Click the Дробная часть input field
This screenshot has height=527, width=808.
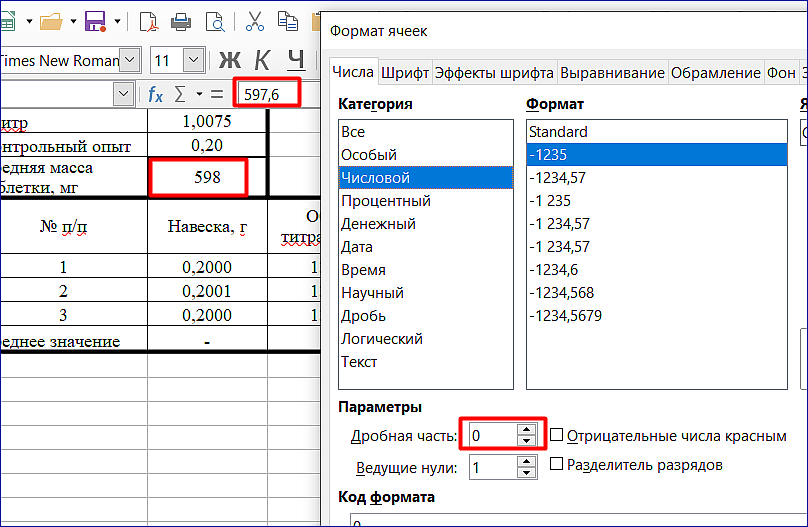[x=494, y=435]
